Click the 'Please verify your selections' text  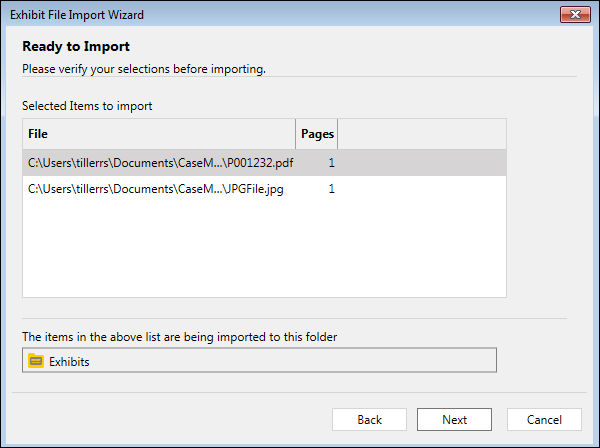pyautogui.click(x=144, y=69)
